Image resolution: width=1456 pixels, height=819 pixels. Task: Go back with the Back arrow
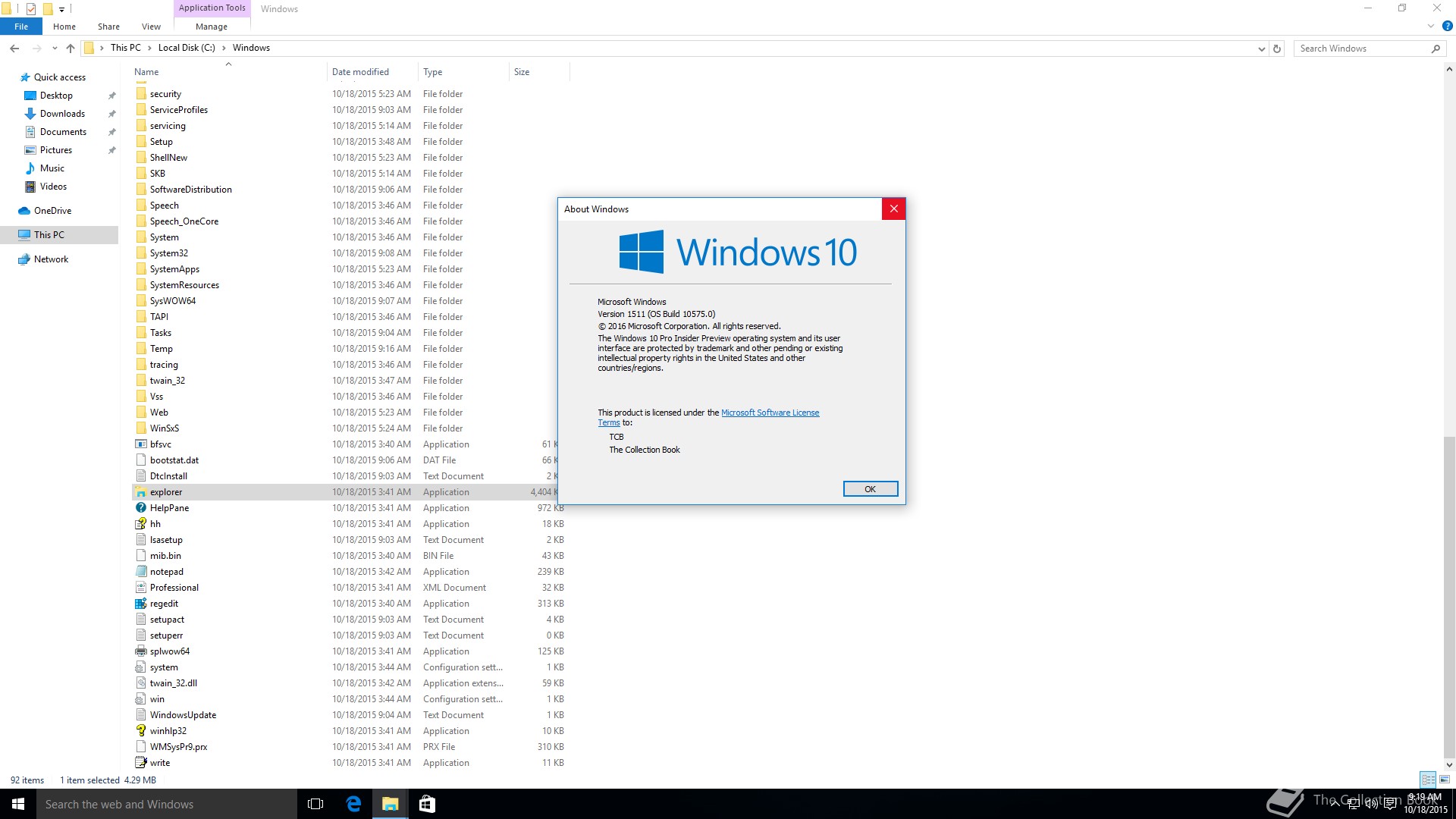14,49
